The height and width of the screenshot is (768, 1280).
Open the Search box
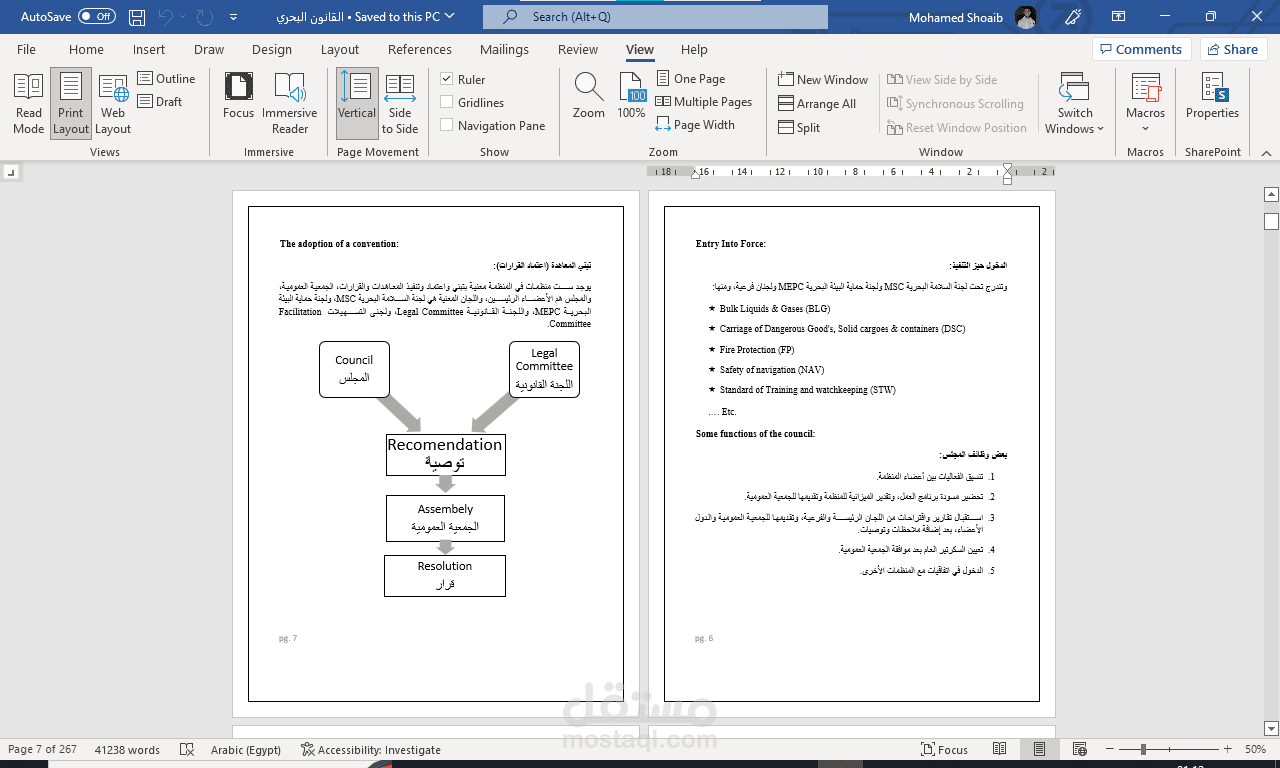(655, 17)
